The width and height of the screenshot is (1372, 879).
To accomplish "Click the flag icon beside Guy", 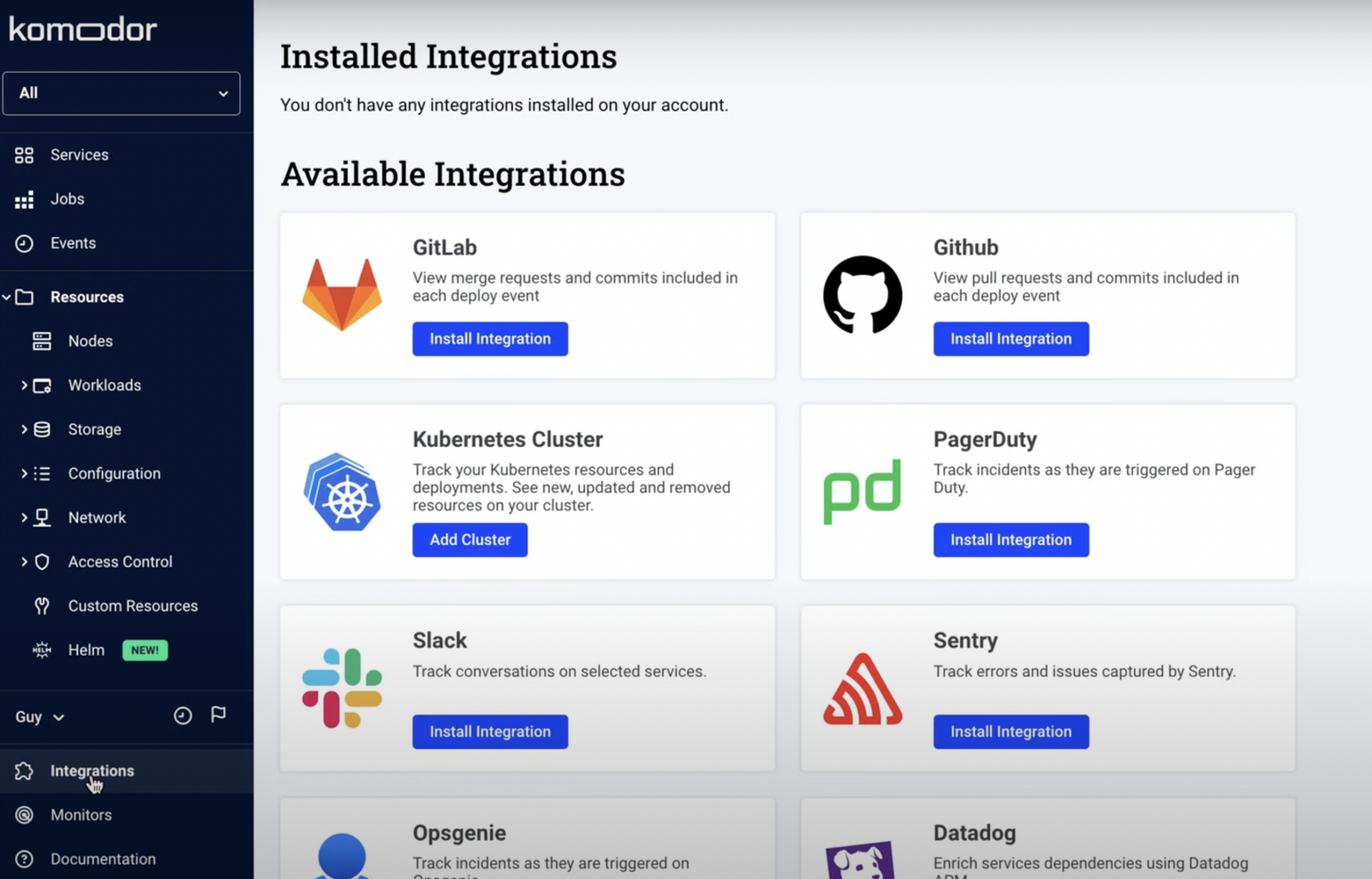I will [218, 715].
